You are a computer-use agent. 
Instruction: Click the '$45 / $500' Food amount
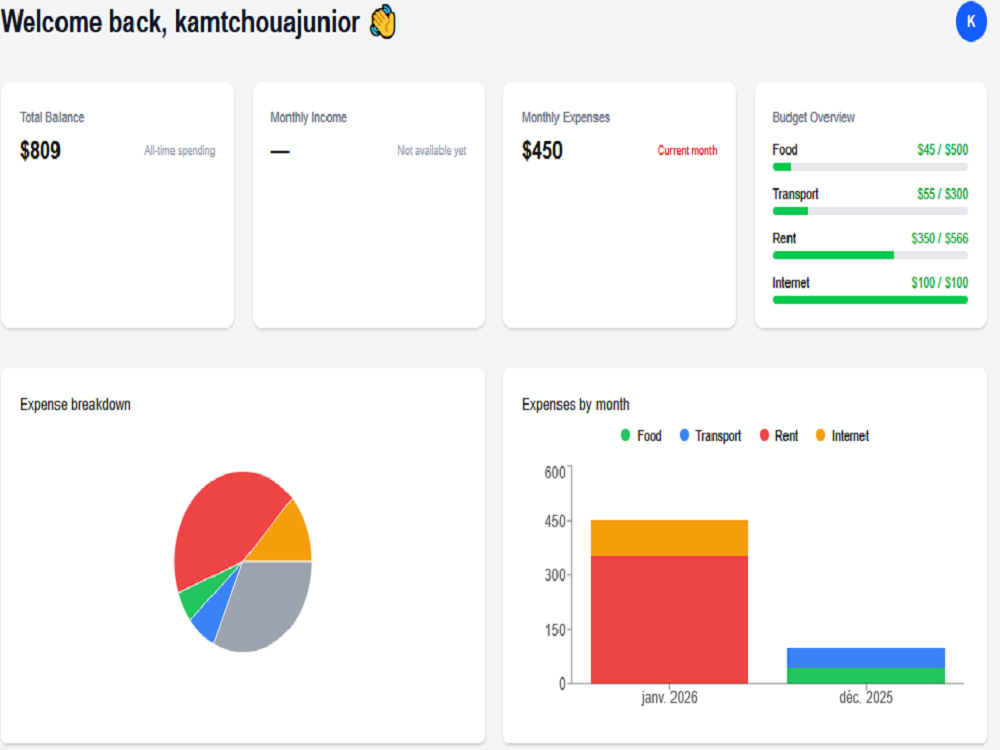943,150
